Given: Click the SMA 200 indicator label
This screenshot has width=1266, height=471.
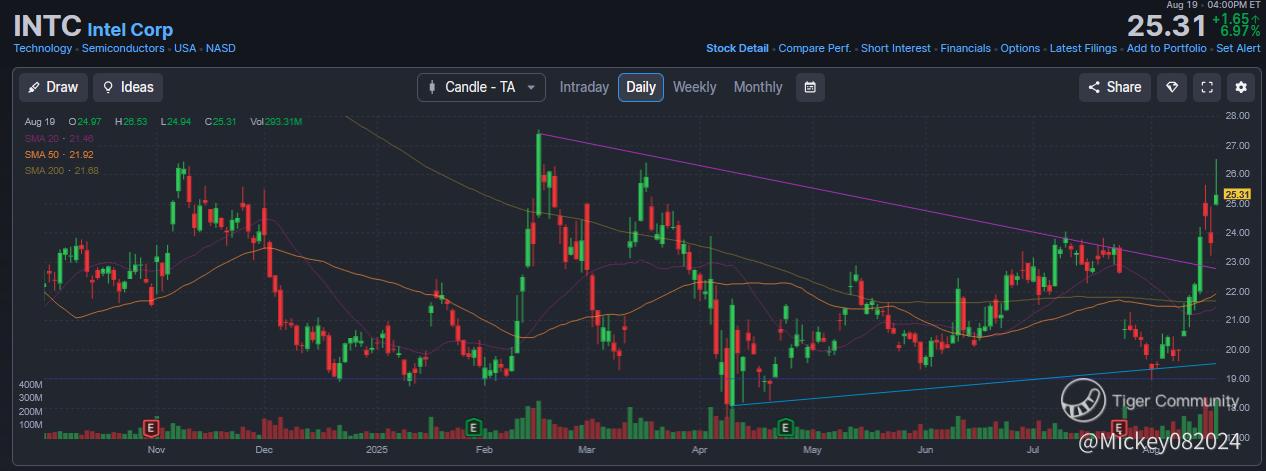Looking at the screenshot, I should pos(61,171).
